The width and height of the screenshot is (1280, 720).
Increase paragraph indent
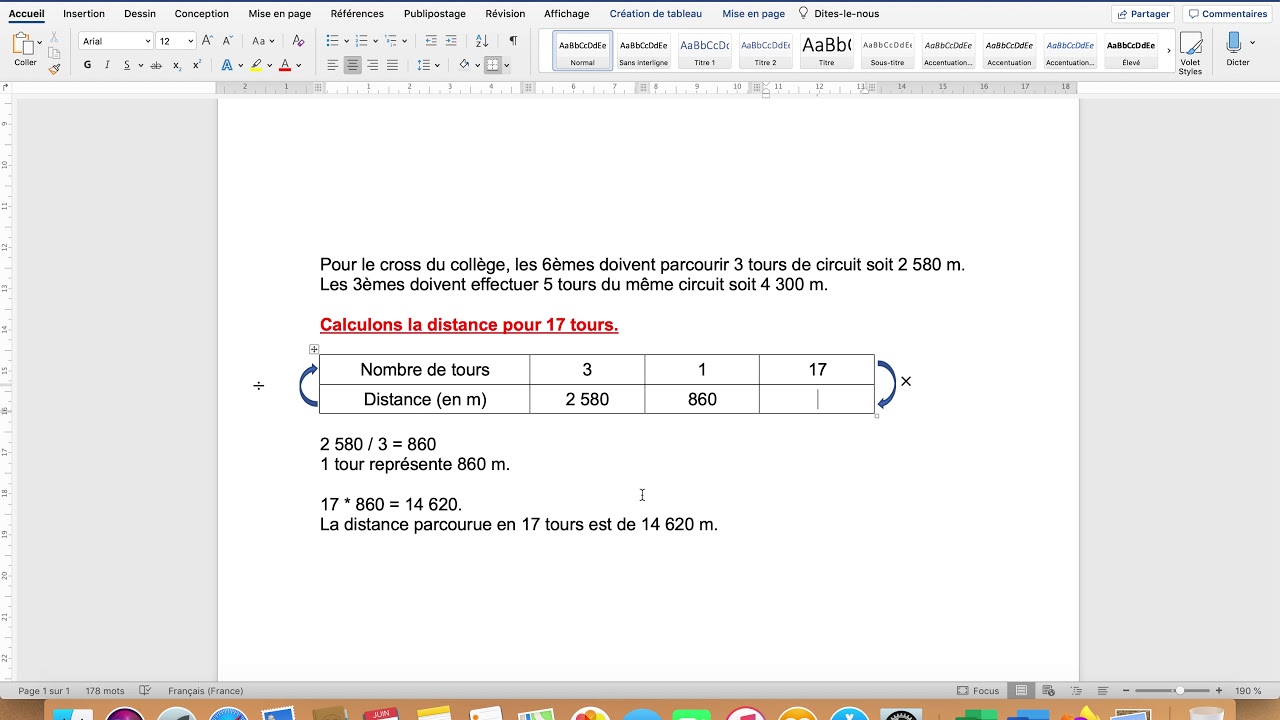click(x=451, y=41)
